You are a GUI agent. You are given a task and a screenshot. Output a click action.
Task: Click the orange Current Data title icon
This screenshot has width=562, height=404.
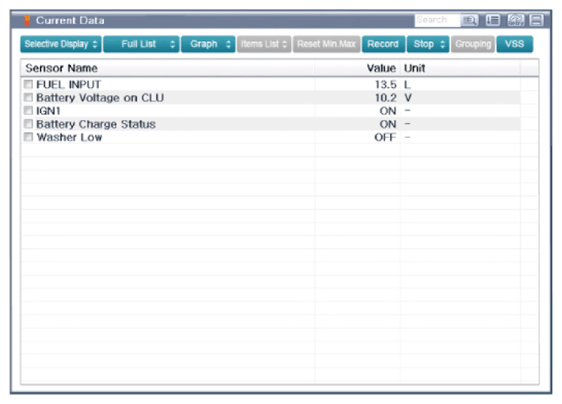27,21
